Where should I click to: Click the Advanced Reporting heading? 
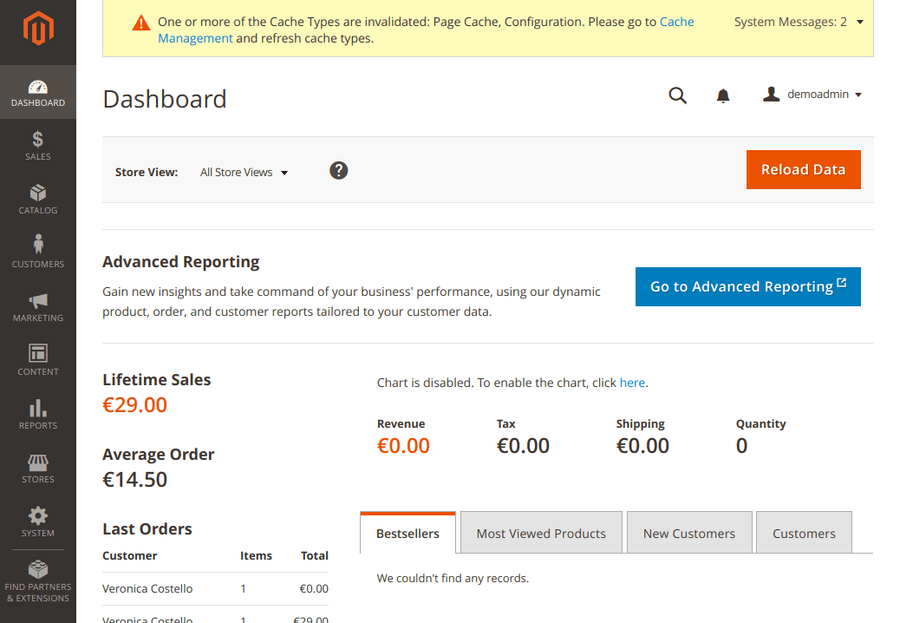[181, 262]
